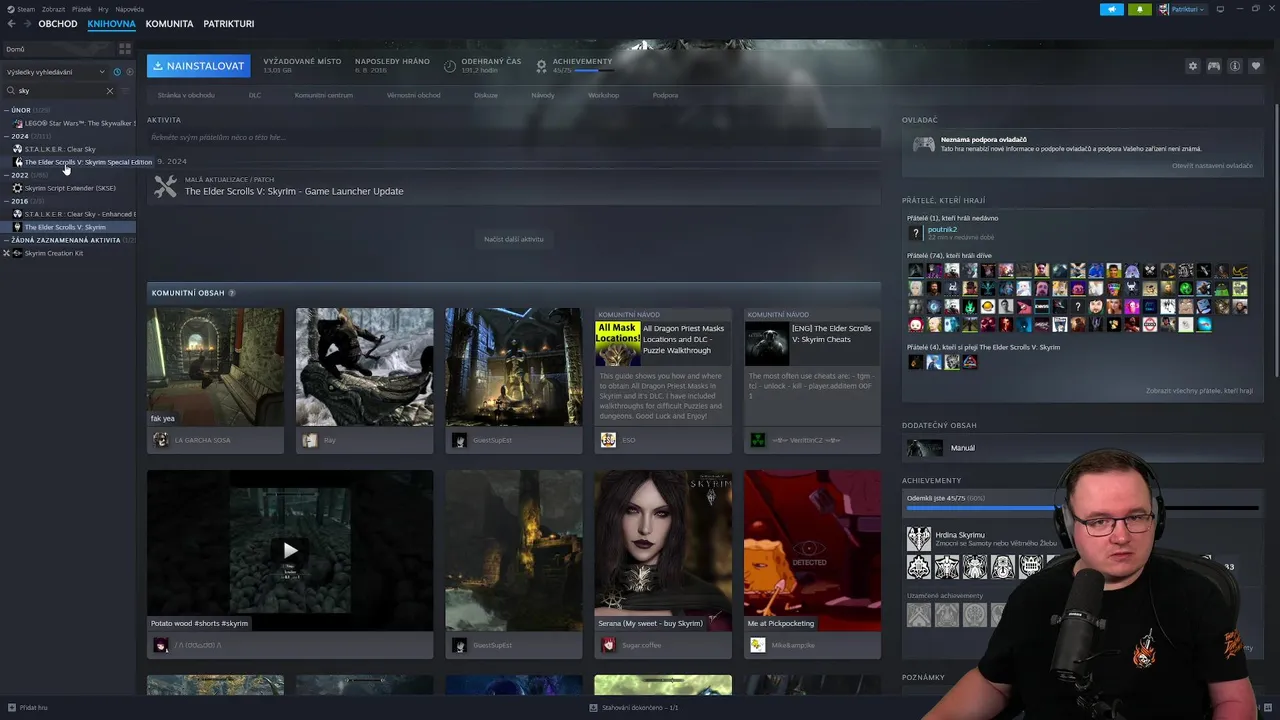The image size is (1280, 720).
Task: Open the Workshop link
Action: [603, 95]
